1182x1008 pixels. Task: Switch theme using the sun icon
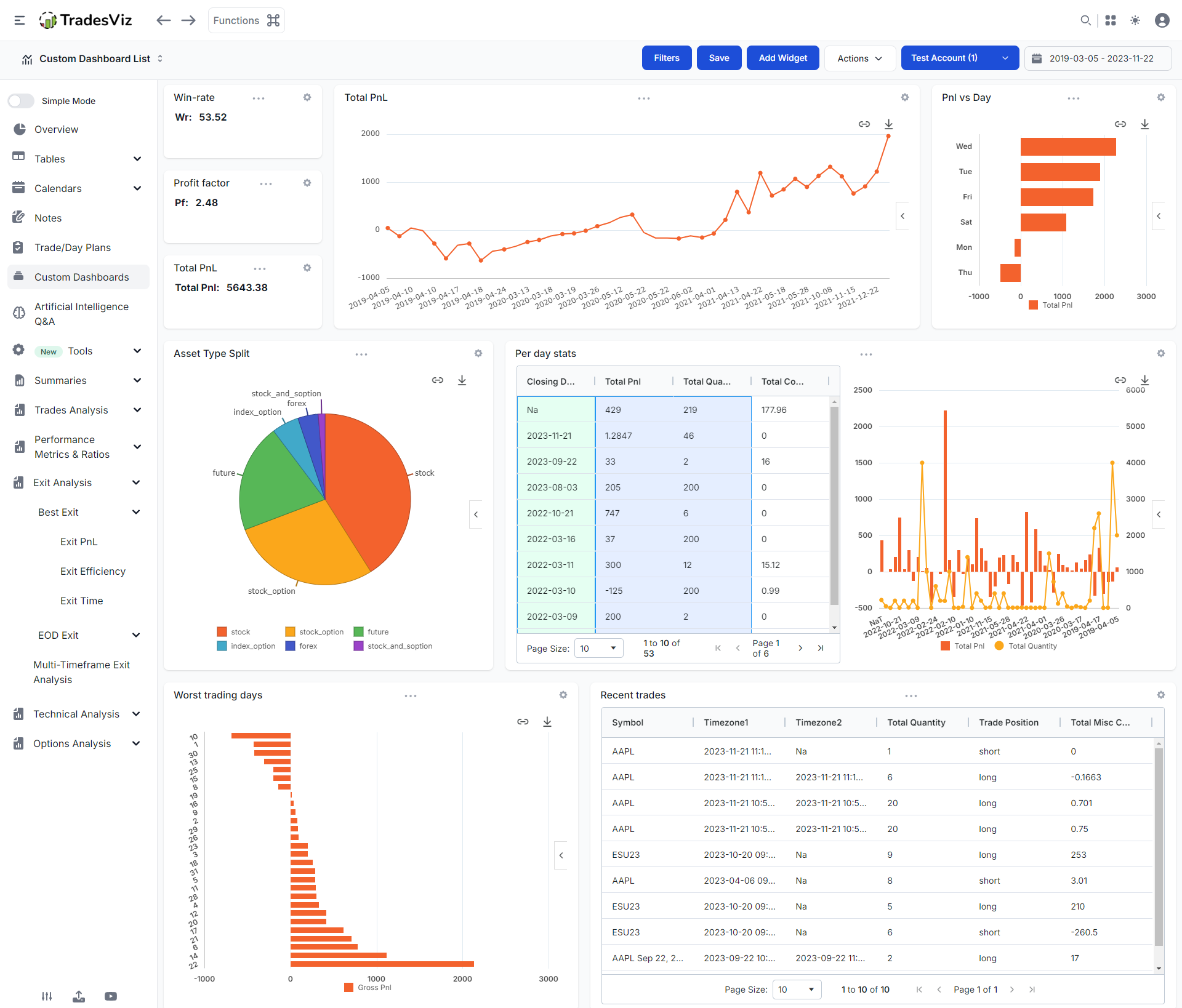click(1135, 20)
